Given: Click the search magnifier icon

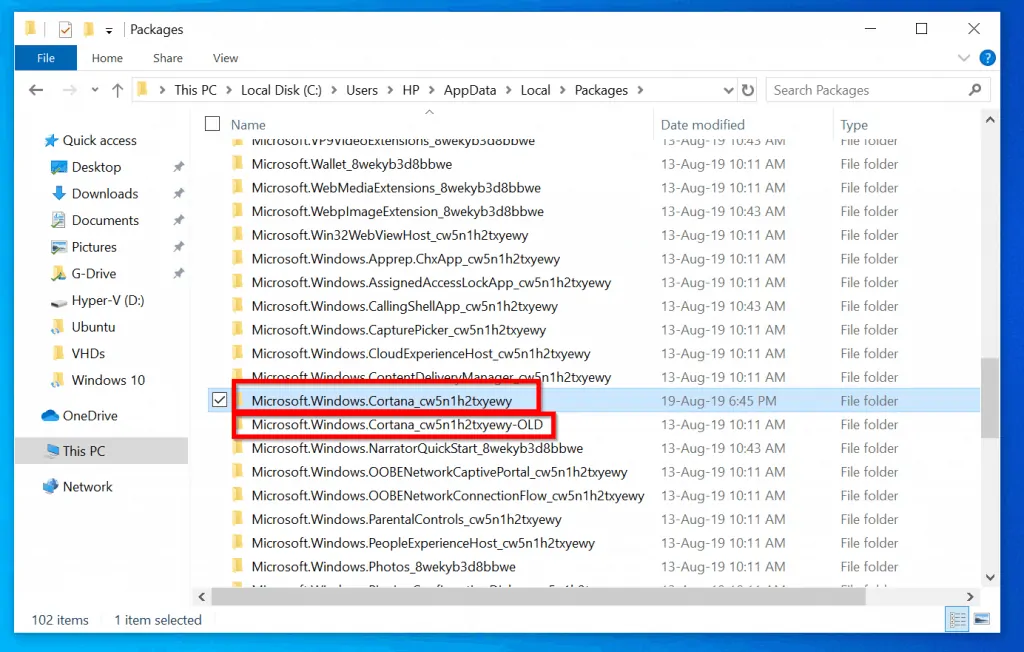Looking at the screenshot, I should [x=975, y=90].
